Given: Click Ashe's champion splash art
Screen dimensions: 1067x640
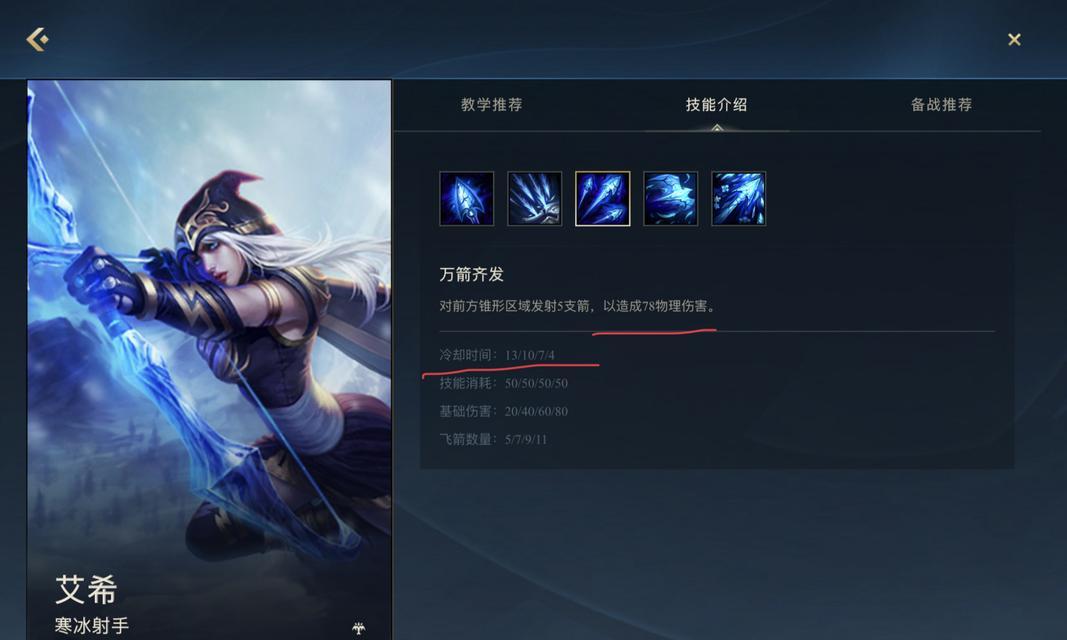Looking at the screenshot, I should [210, 326].
